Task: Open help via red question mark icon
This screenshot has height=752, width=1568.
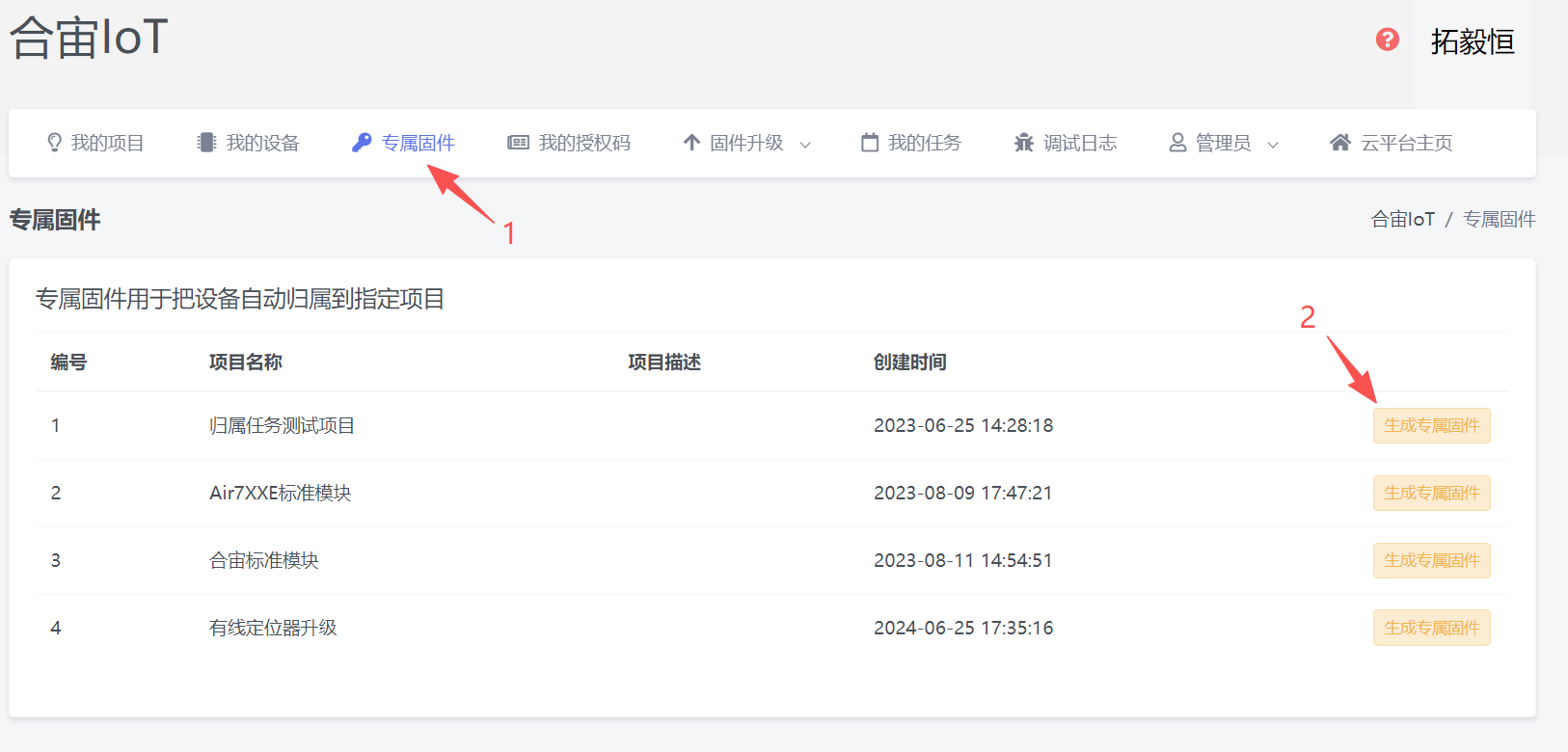Action: click(1387, 40)
